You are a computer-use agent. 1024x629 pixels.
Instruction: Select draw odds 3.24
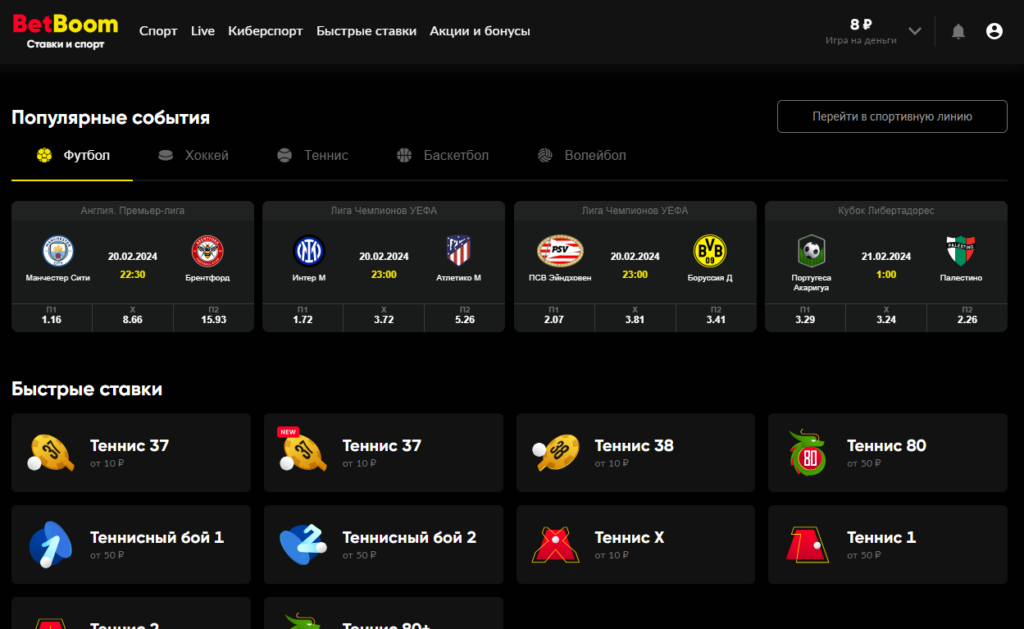886,316
